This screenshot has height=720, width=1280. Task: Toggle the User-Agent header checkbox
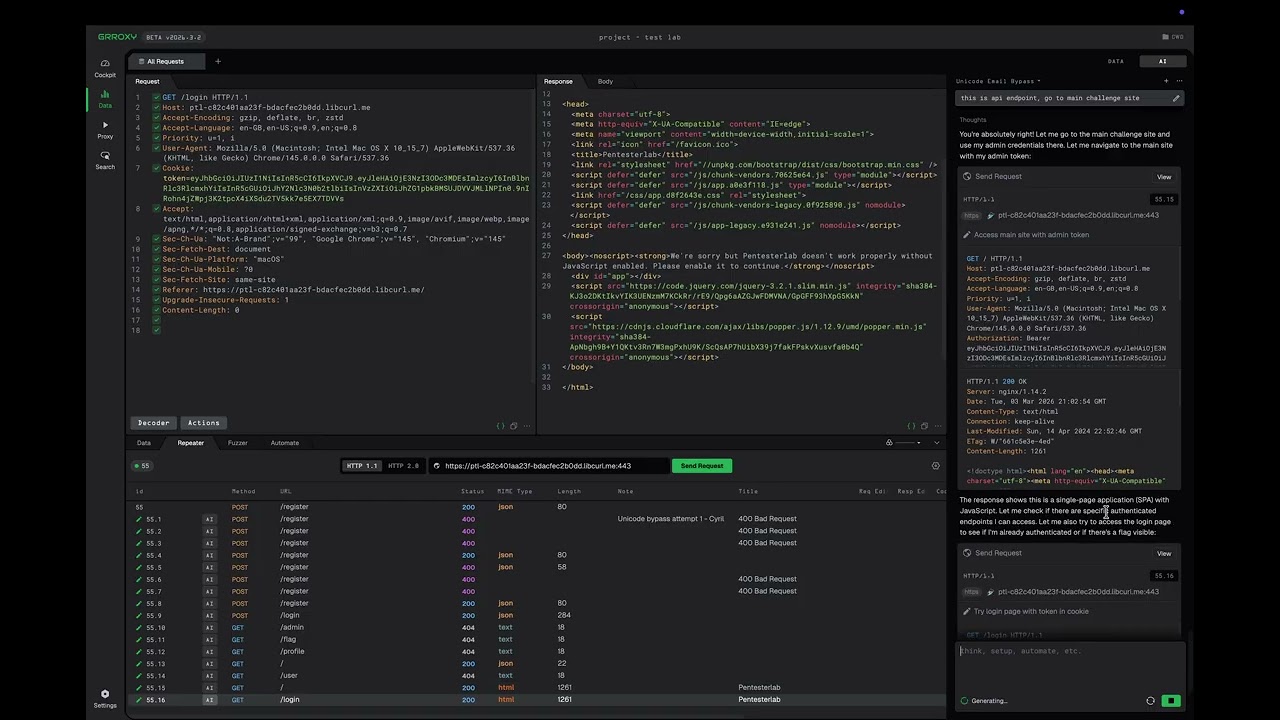[x=157, y=148]
